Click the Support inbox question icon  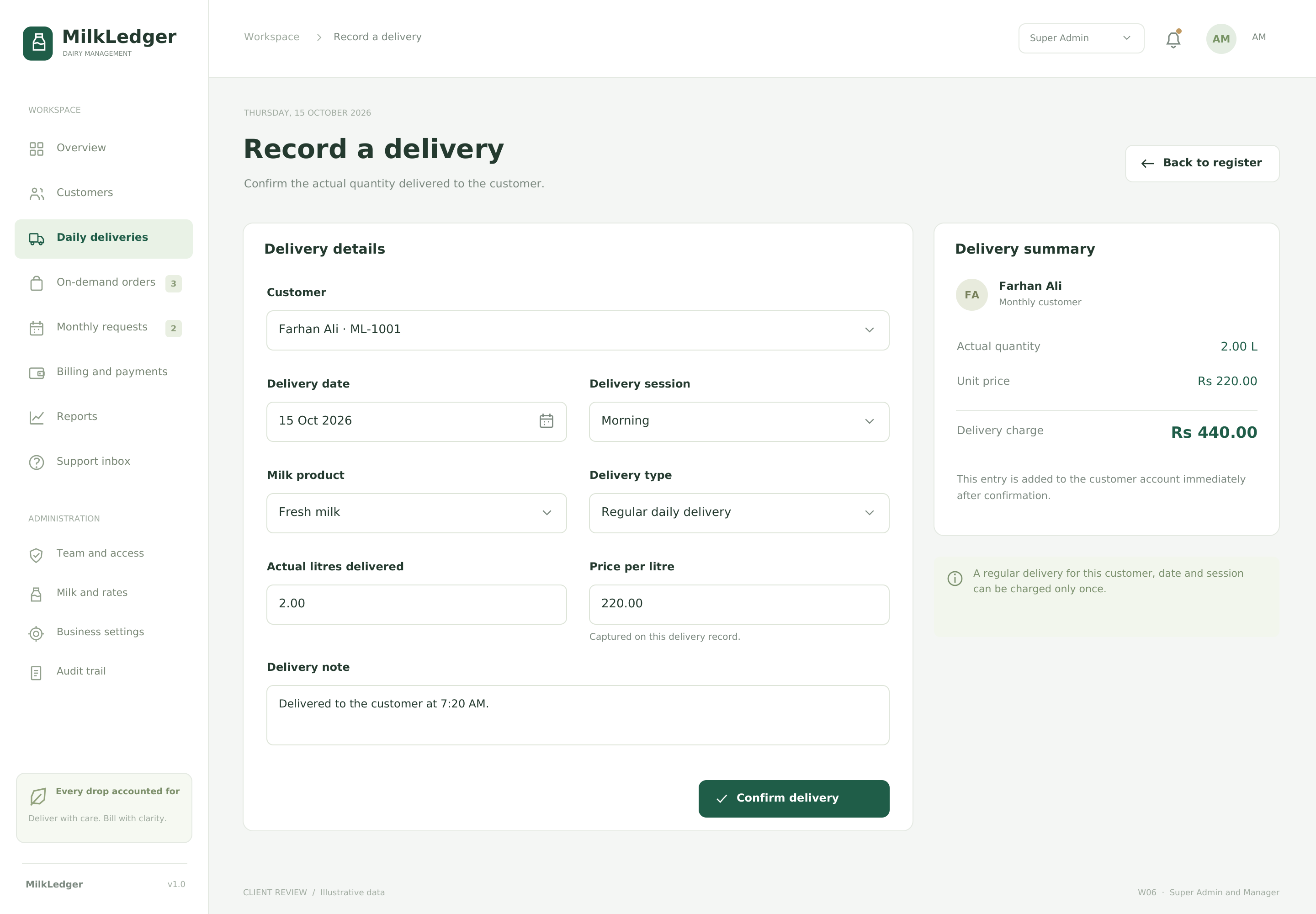pyautogui.click(x=37, y=462)
